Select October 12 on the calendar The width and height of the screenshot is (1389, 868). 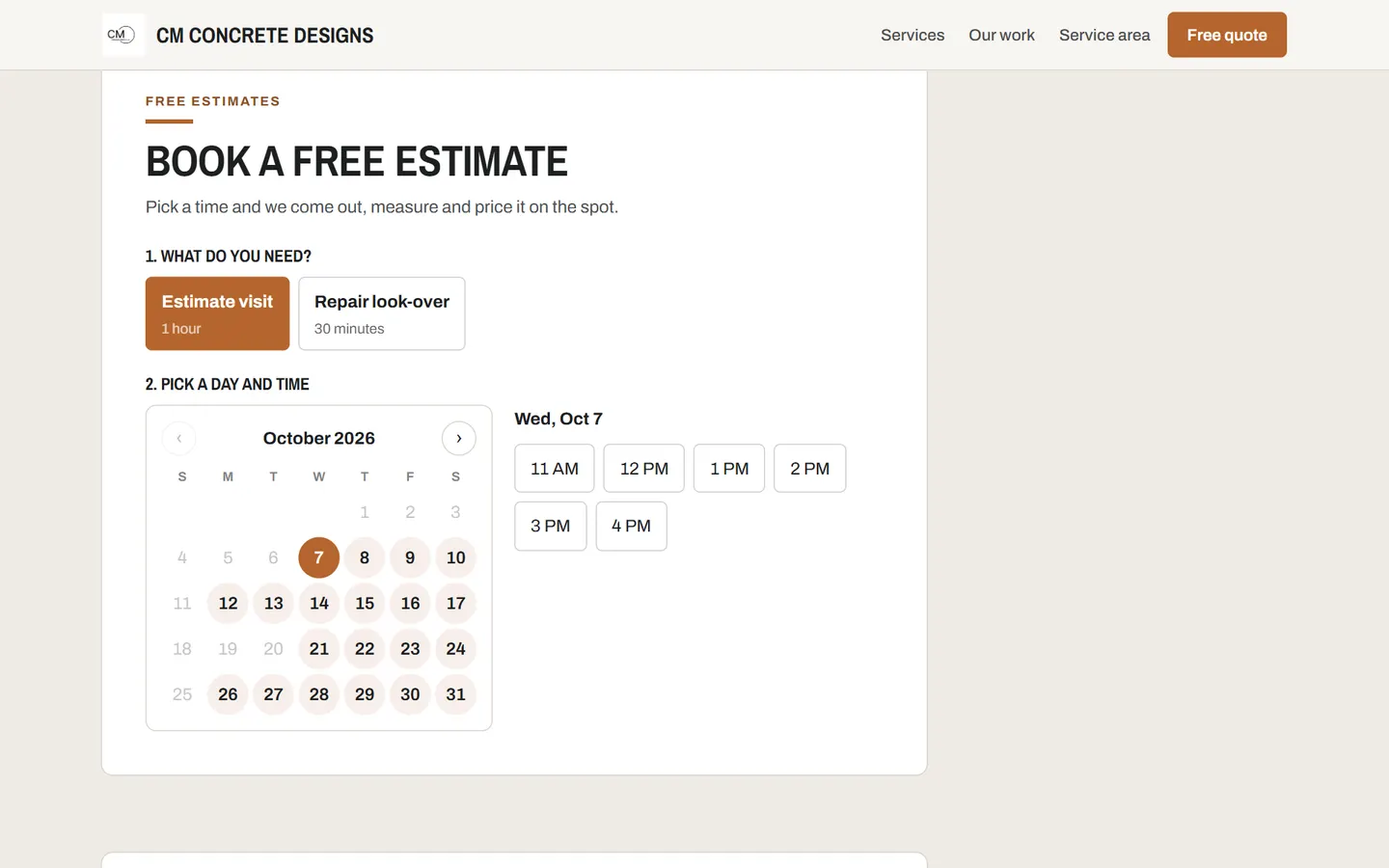pos(228,603)
